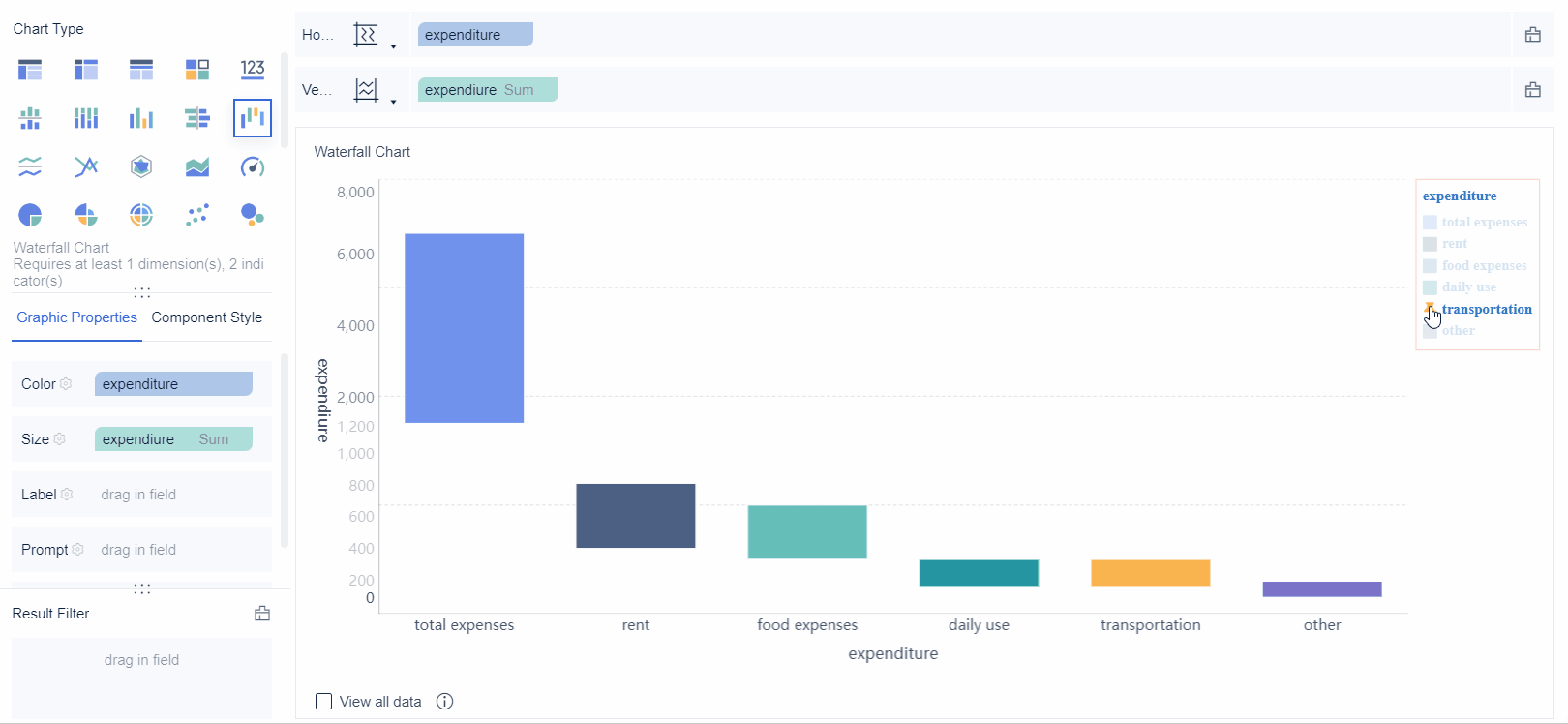Image resolution: width=1568 pixels, height=724 pixels.
Task: Switch to the Graphic Properties tab
Action: [76, 317]
